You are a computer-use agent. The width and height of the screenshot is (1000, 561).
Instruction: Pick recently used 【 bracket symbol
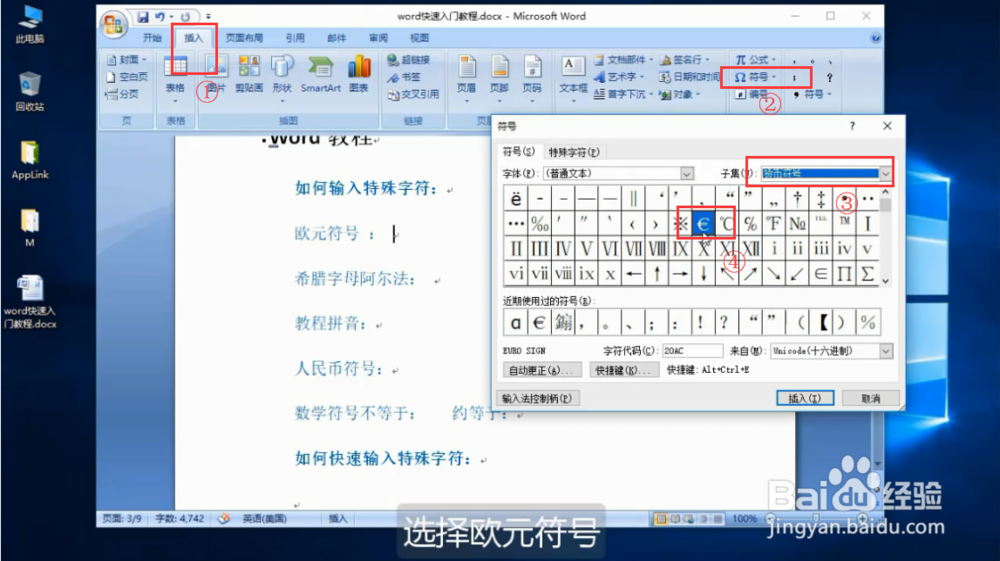(x=823, y=322)
